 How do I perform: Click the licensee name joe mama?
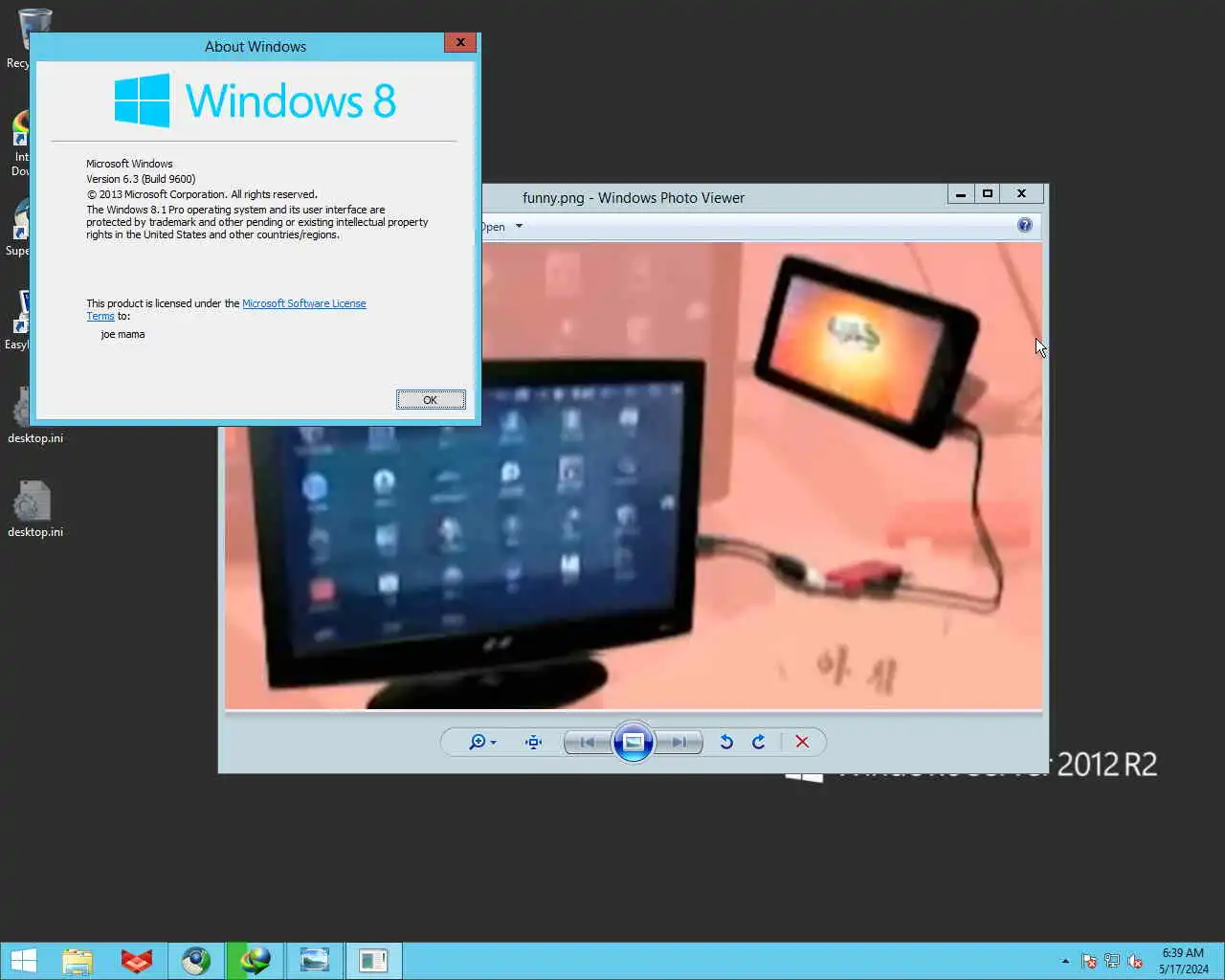pos(123,334)
